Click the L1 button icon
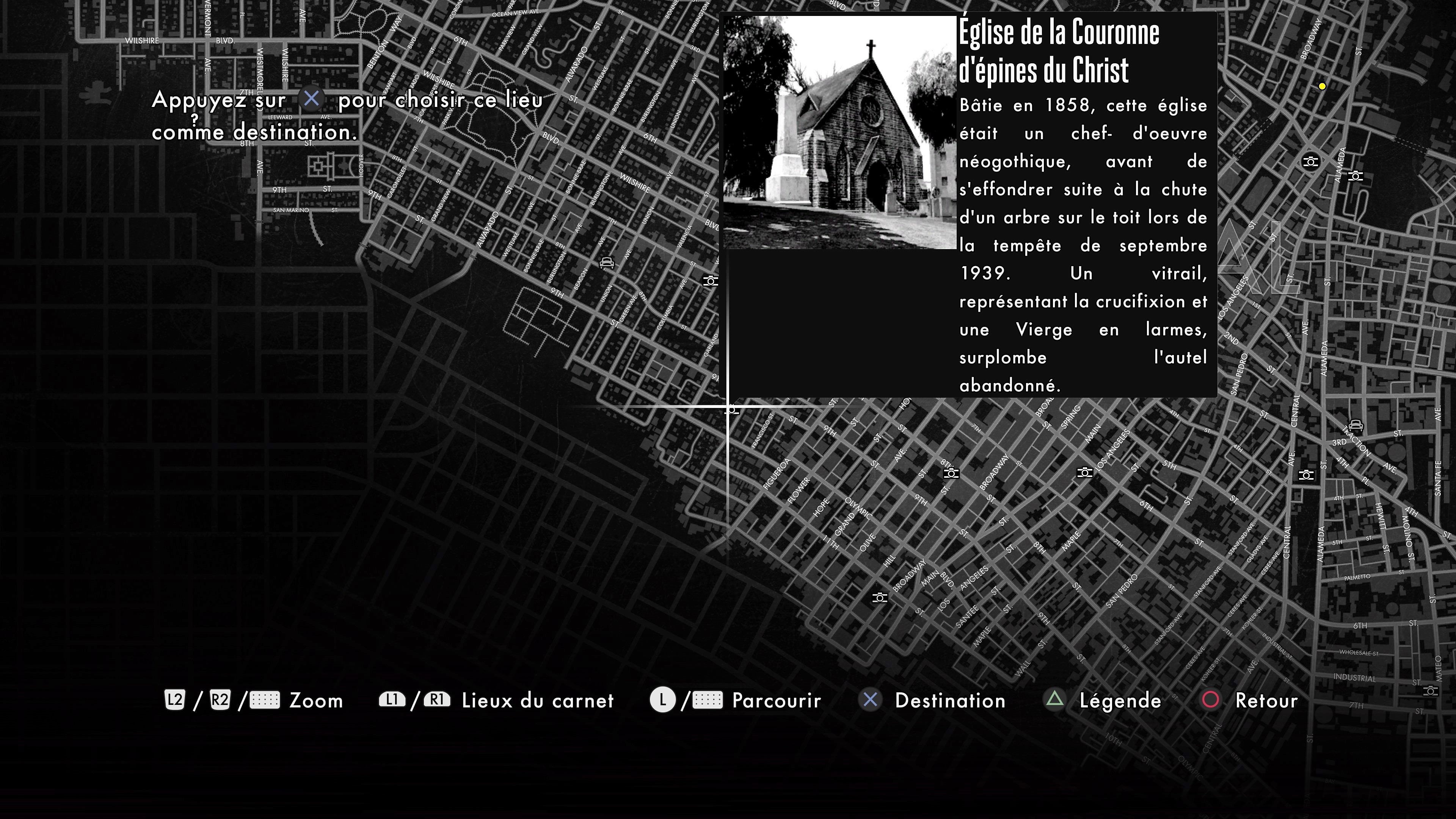The height and width of the screenshot is (819, 1456). tap(392, 699)
